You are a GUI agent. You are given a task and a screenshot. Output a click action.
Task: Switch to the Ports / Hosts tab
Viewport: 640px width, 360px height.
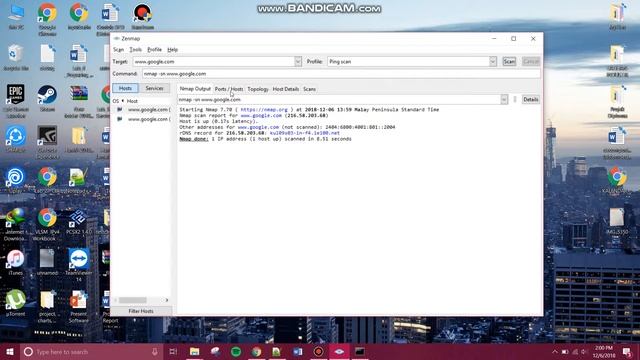tap(229, 89)
